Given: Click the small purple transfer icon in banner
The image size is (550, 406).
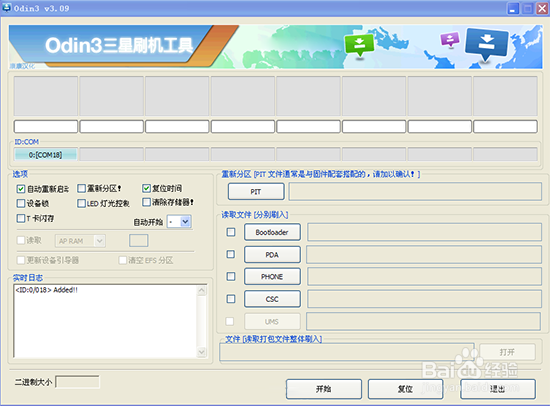Looking at the screenshot, I should (450, 39).
